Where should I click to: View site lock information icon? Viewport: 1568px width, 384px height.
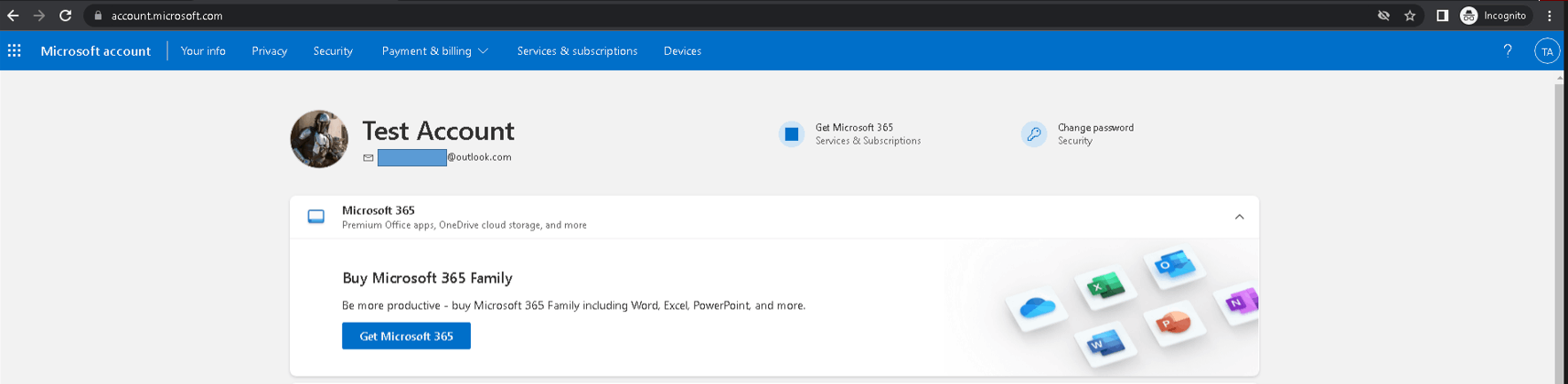pyautogui.click(x=98, y=16)
